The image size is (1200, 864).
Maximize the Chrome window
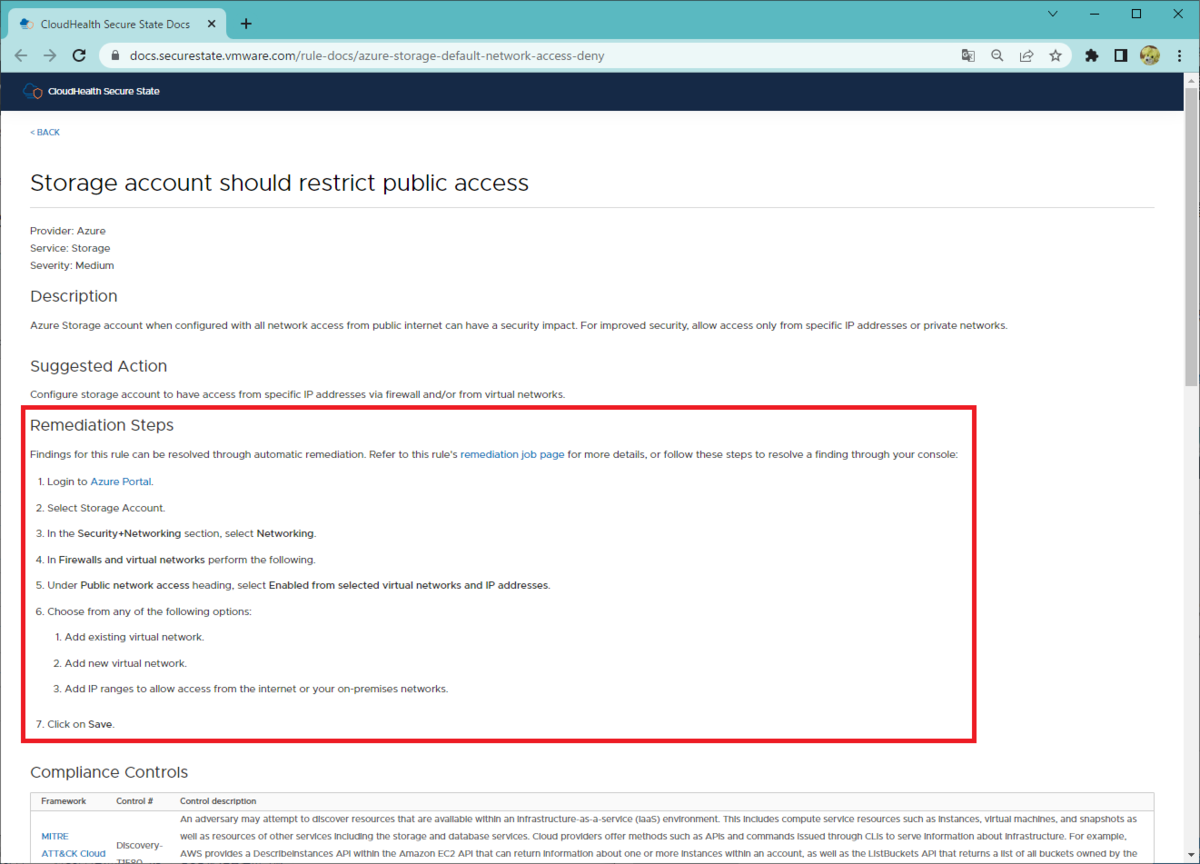[x=1136, y=14]
